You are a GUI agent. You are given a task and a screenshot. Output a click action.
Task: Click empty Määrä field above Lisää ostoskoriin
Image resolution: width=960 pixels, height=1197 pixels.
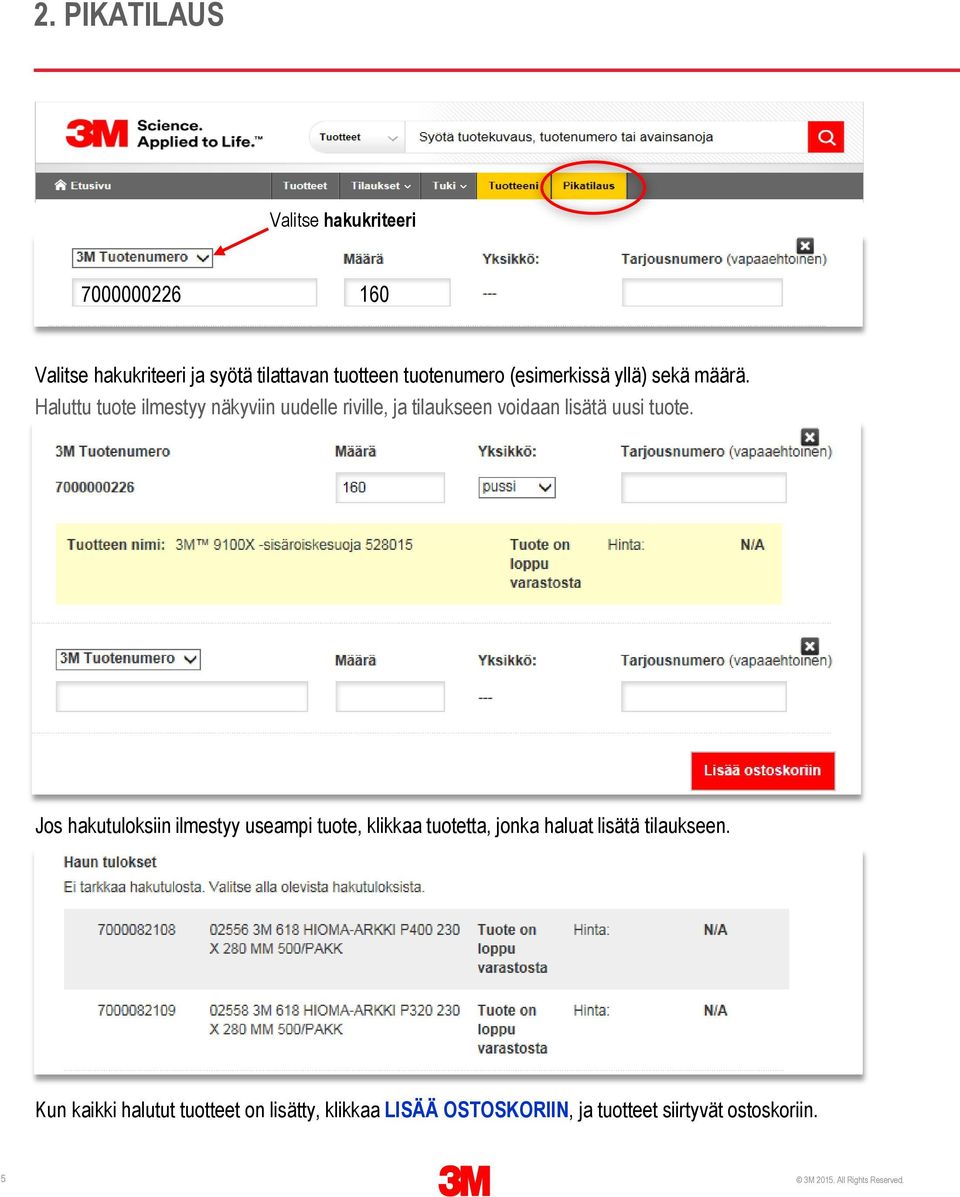tap(390, 697)
